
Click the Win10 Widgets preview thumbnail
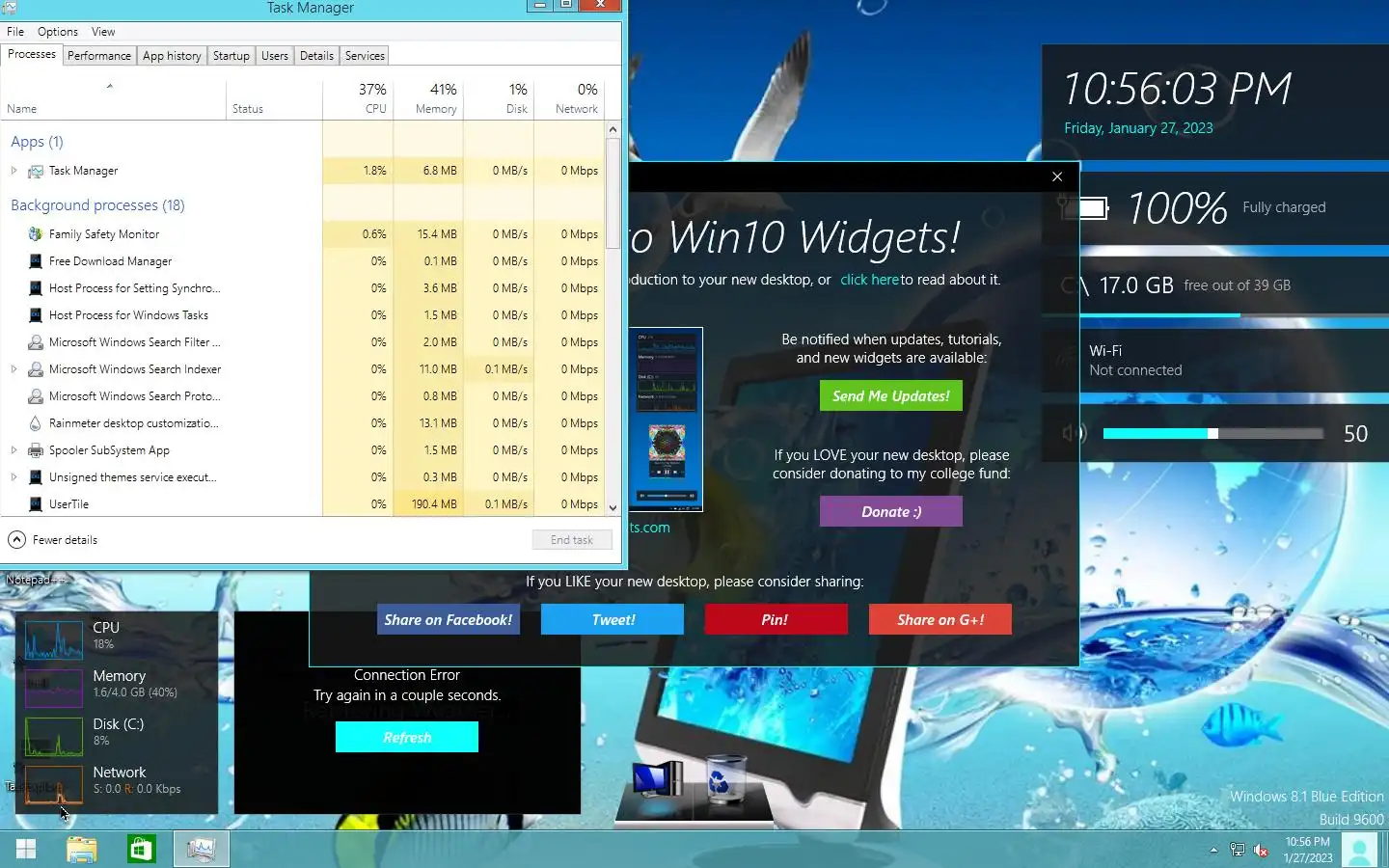pos(666,420)
